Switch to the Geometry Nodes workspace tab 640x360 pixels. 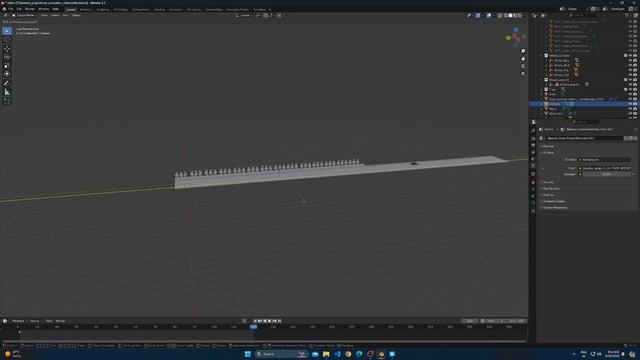click(238, 9)
